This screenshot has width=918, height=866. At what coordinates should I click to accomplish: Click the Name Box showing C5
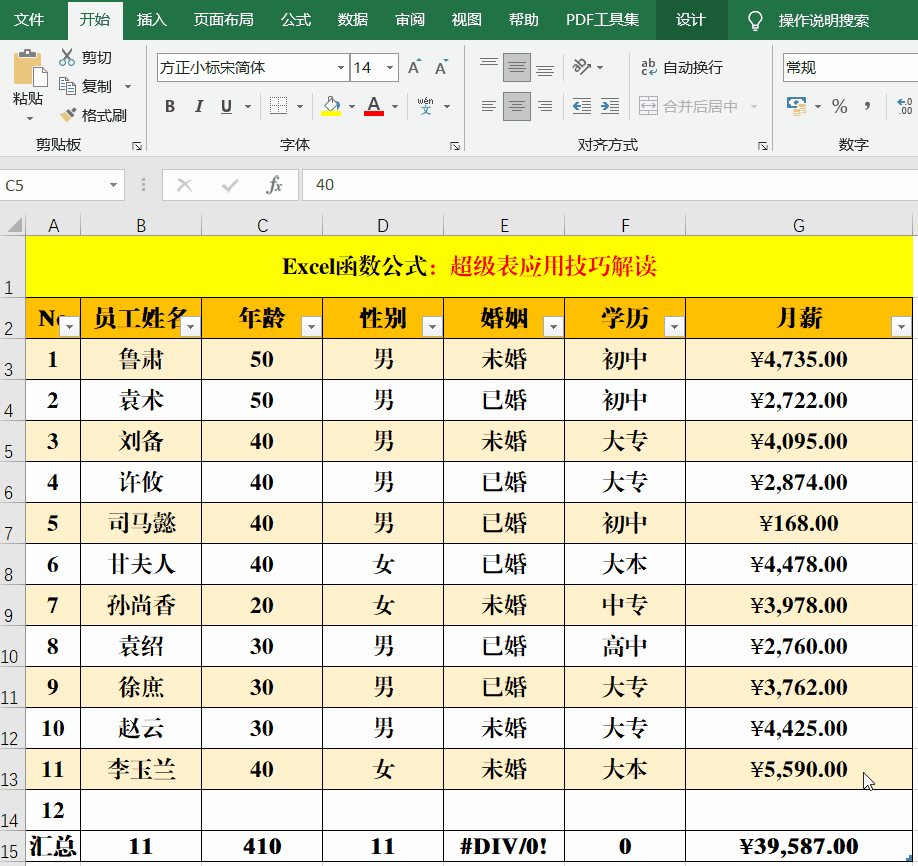tap(55, 185)
